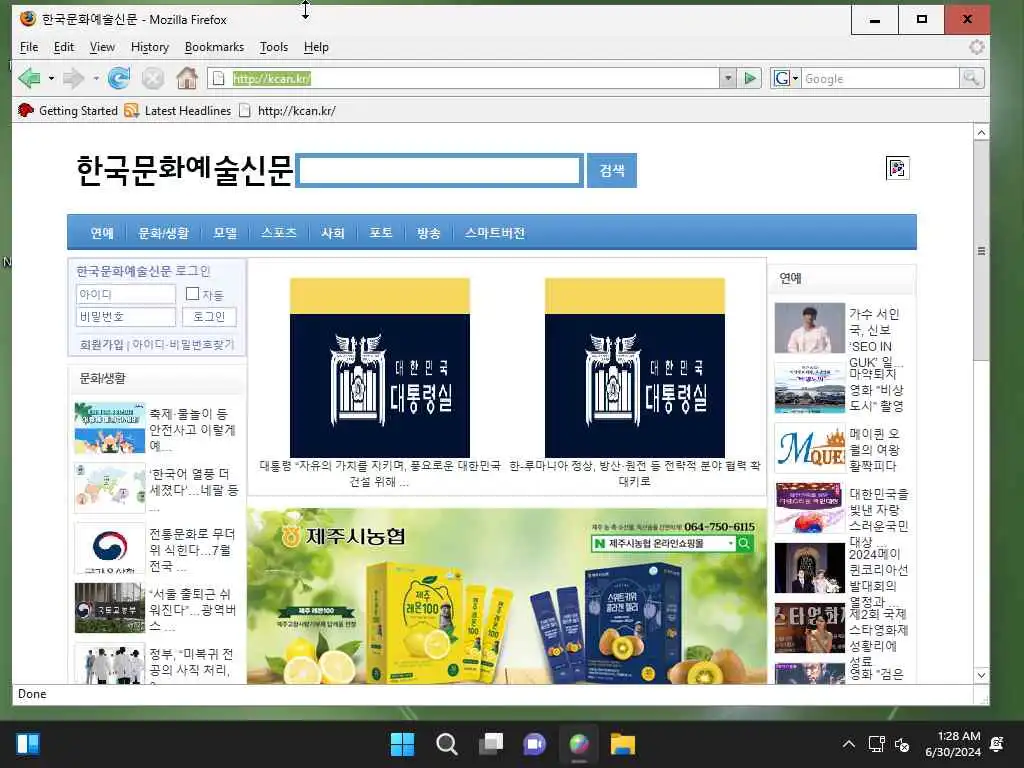Click the Google search text box
The width and height of the screenshot is (1024, 768).
tap(880, 78)
